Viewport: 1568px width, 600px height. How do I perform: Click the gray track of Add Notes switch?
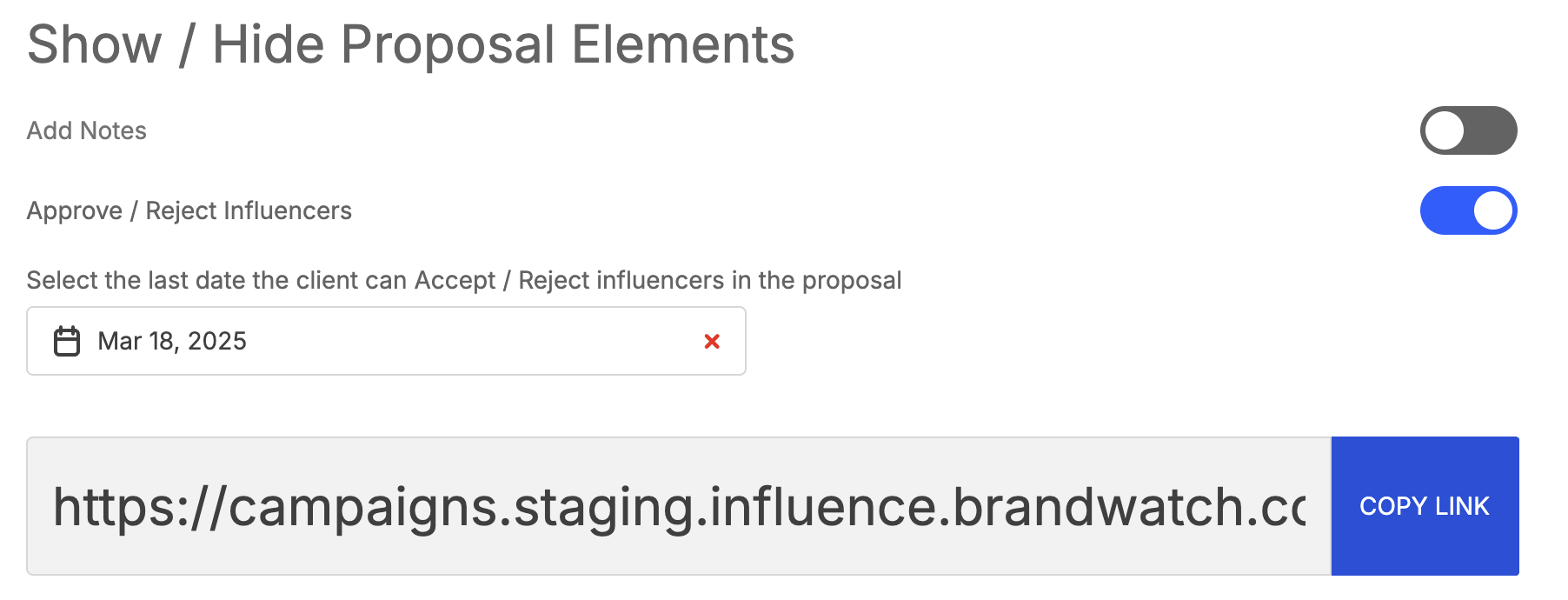coord(1493,130)
